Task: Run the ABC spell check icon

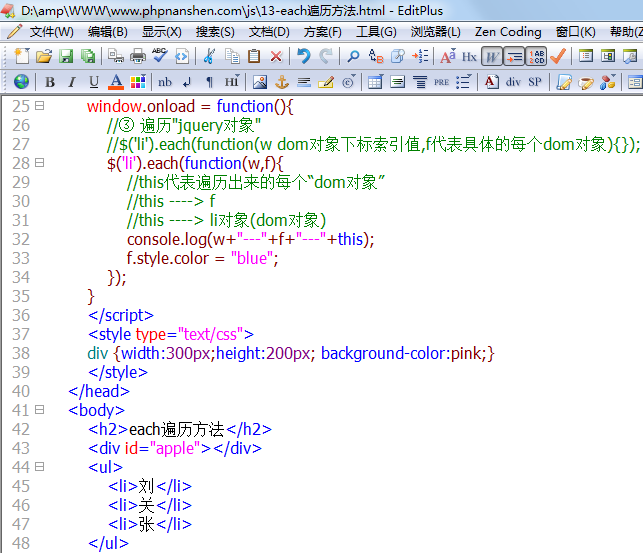Action: tap(160, 55)
